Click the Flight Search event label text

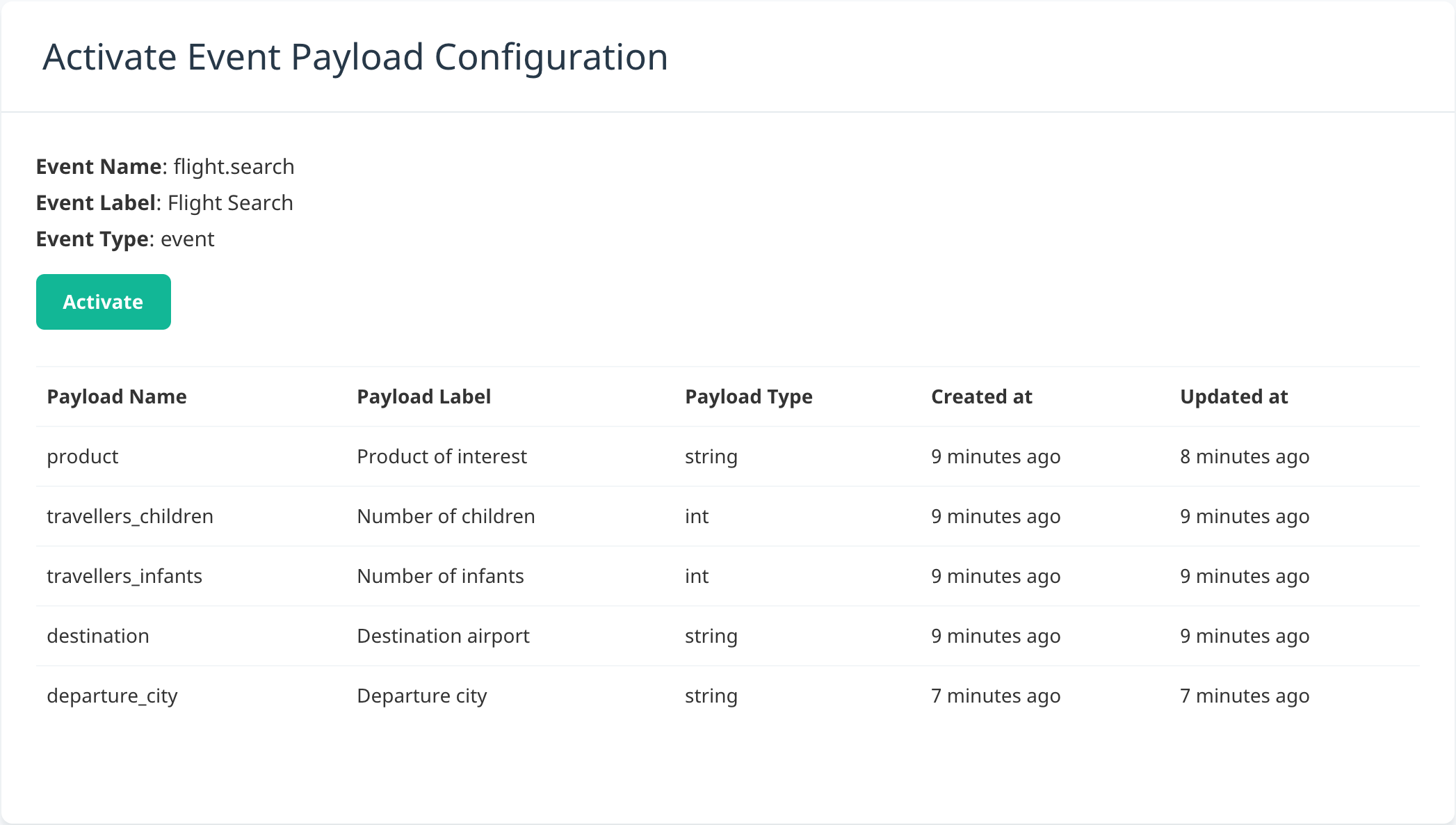[x=231, y=203]
